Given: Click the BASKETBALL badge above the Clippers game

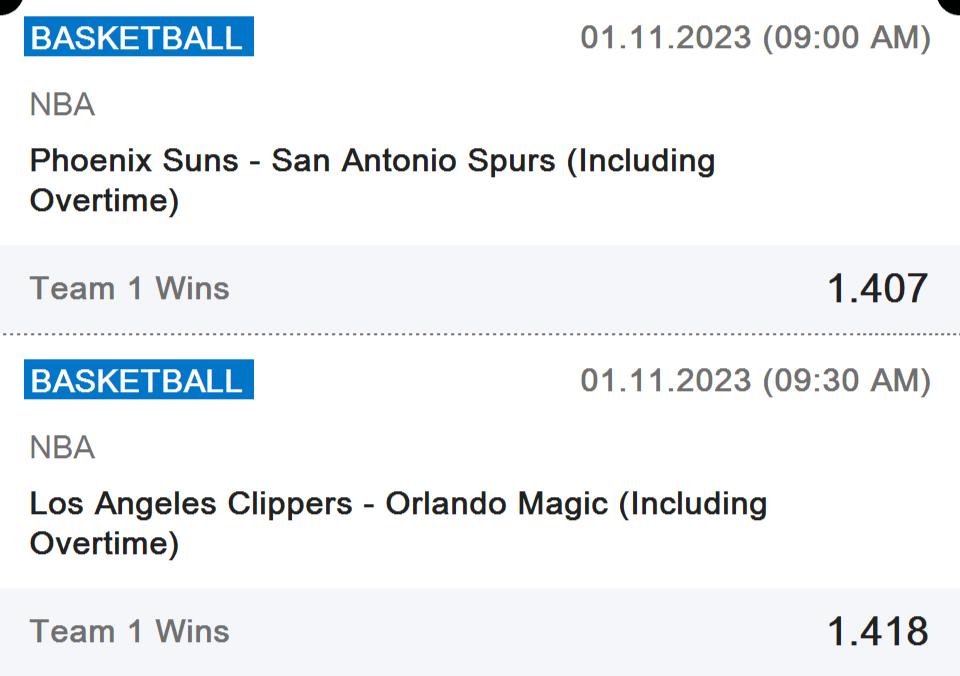Looking at the screenshot, I should (x=138, y=381).
